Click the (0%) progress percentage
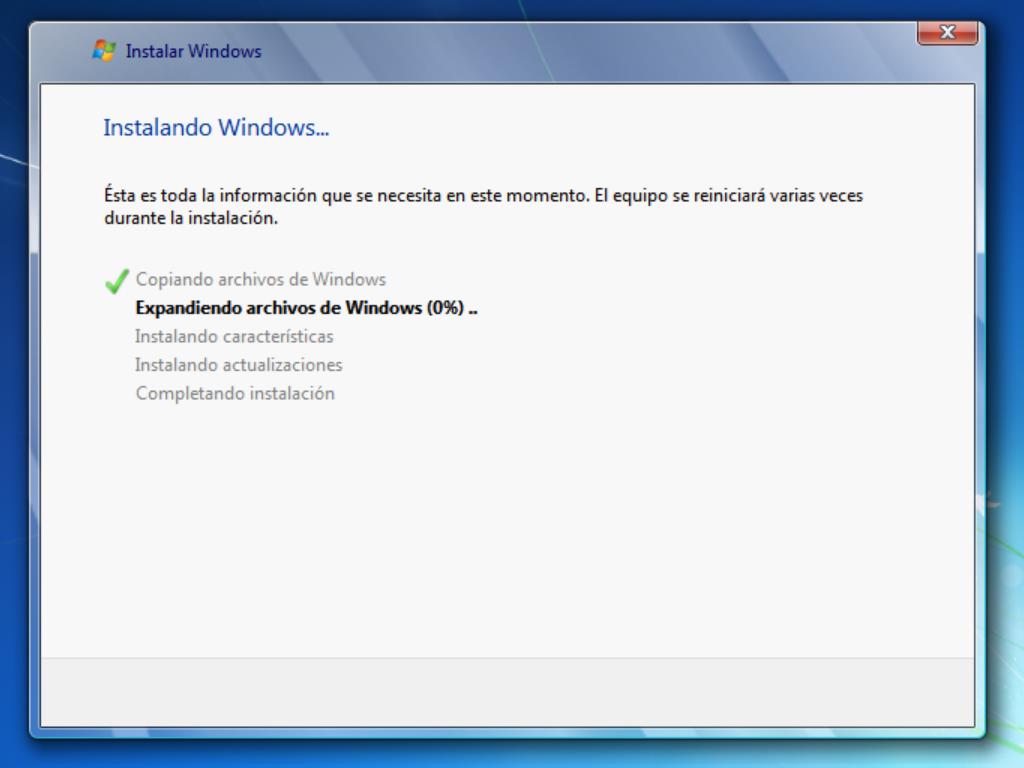 [445, 308]
